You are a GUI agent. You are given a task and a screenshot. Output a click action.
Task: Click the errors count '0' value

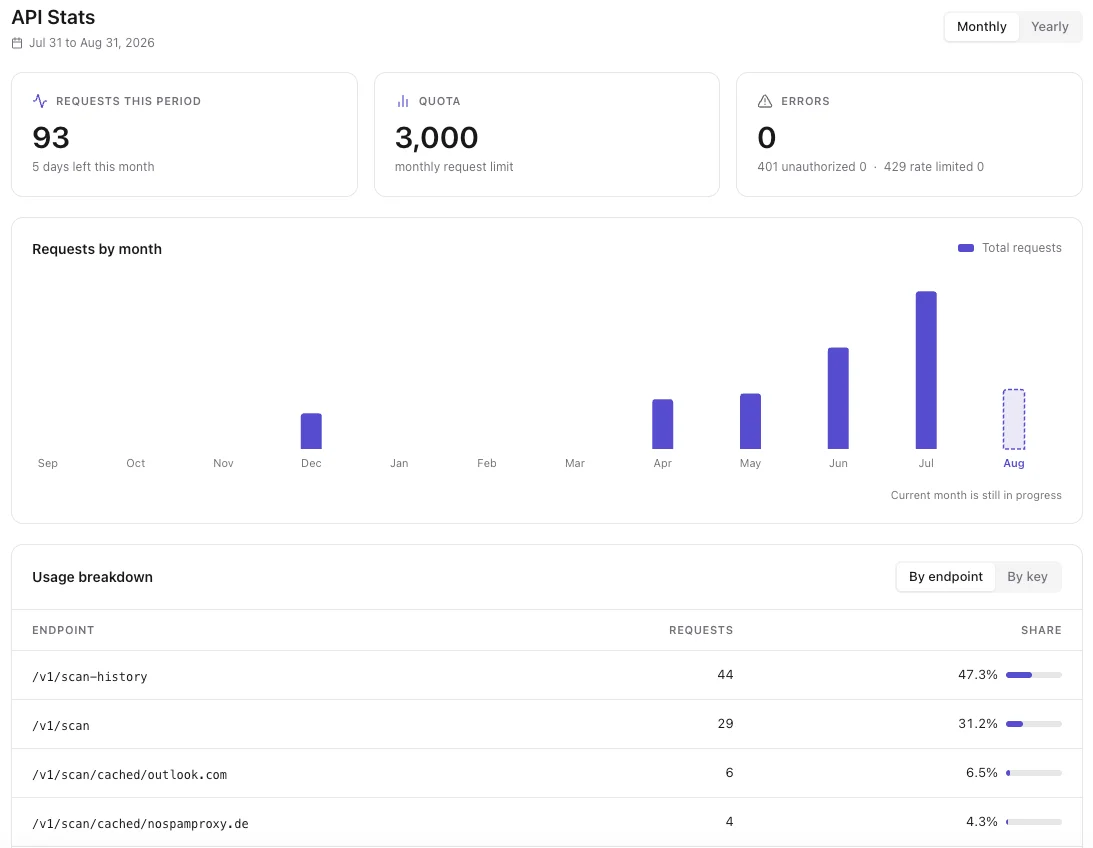coord(766,137)
